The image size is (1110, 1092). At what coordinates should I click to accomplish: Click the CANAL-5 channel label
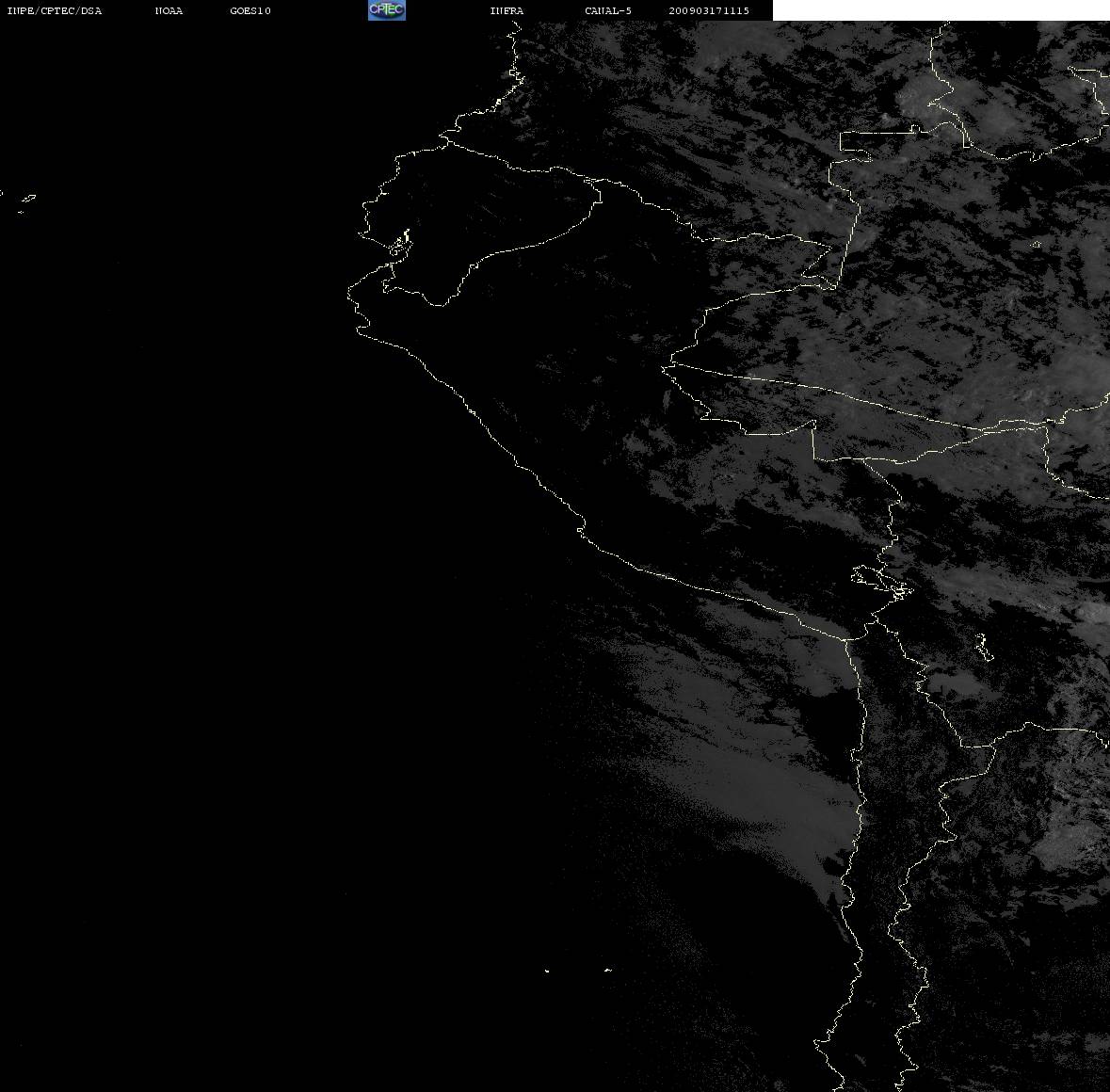point(608,10)
